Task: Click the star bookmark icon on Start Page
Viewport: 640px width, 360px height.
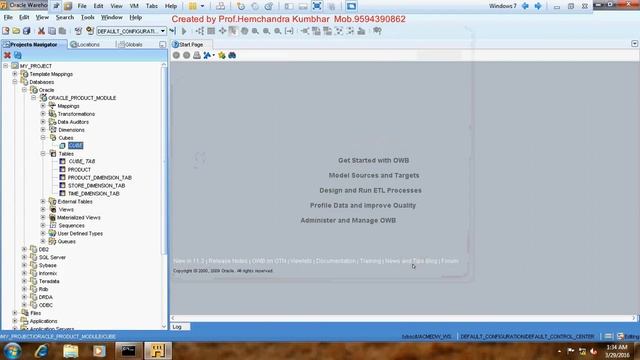Action: point(222,55)
